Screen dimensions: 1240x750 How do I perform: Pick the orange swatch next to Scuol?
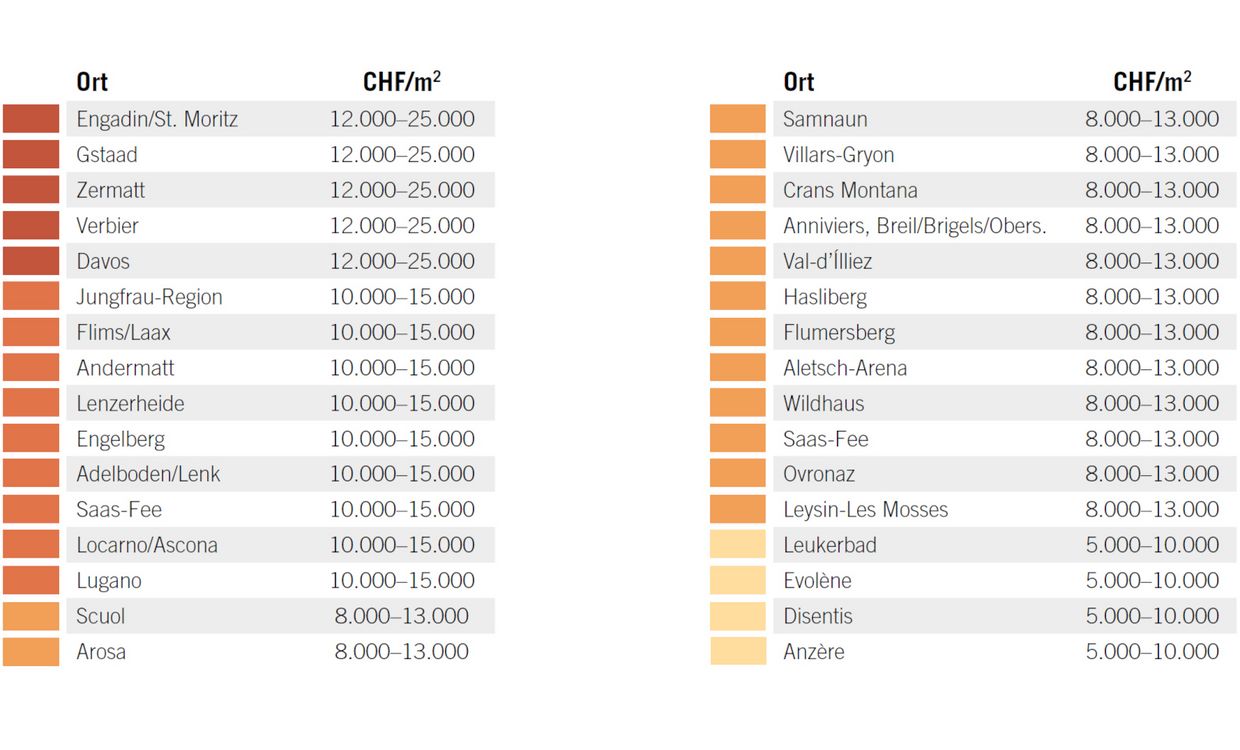coord(31,616)
